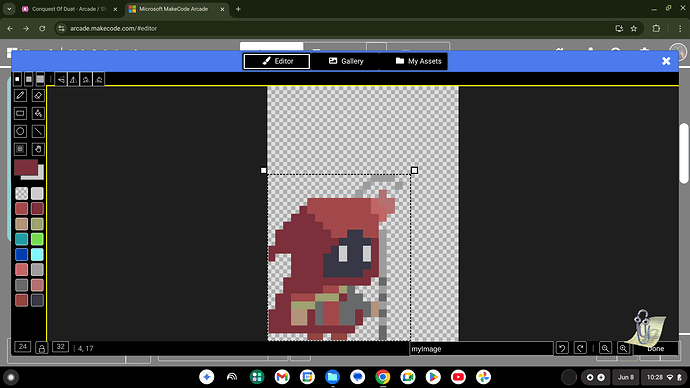Edit the canvas height field showing 32
Viewport: 690px width, 388px height.
coord(61,347)
